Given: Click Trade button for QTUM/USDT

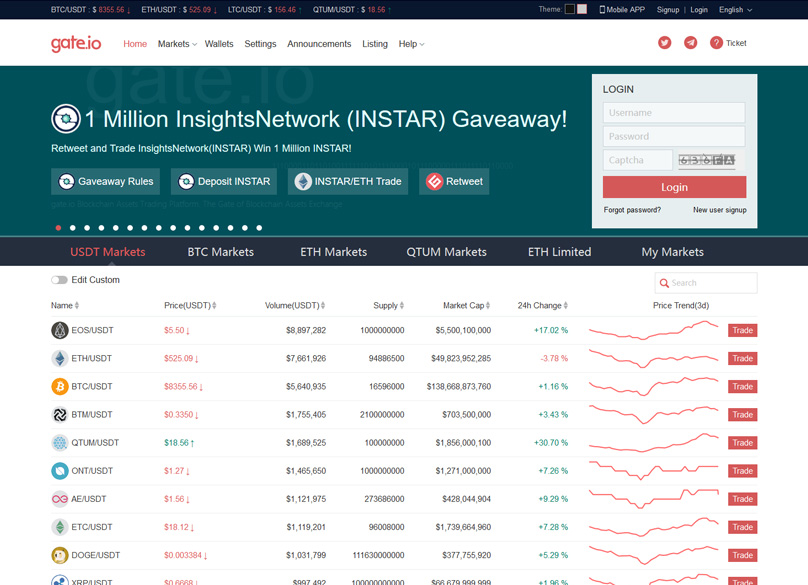Looking at the screenshot, I should click(743, 443).
